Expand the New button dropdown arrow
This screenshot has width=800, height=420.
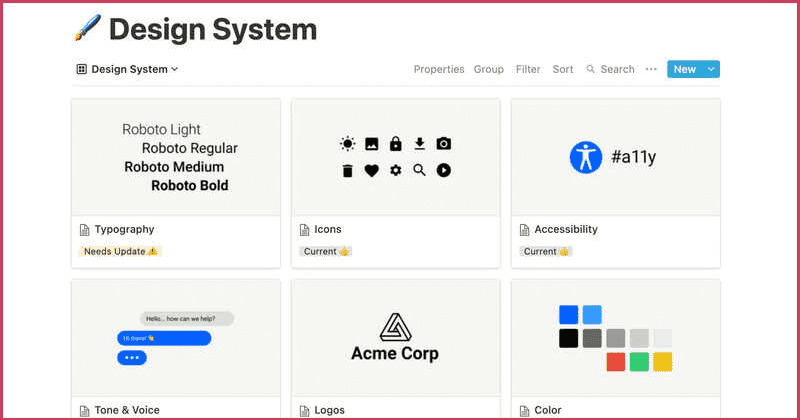tap(711, 69)
